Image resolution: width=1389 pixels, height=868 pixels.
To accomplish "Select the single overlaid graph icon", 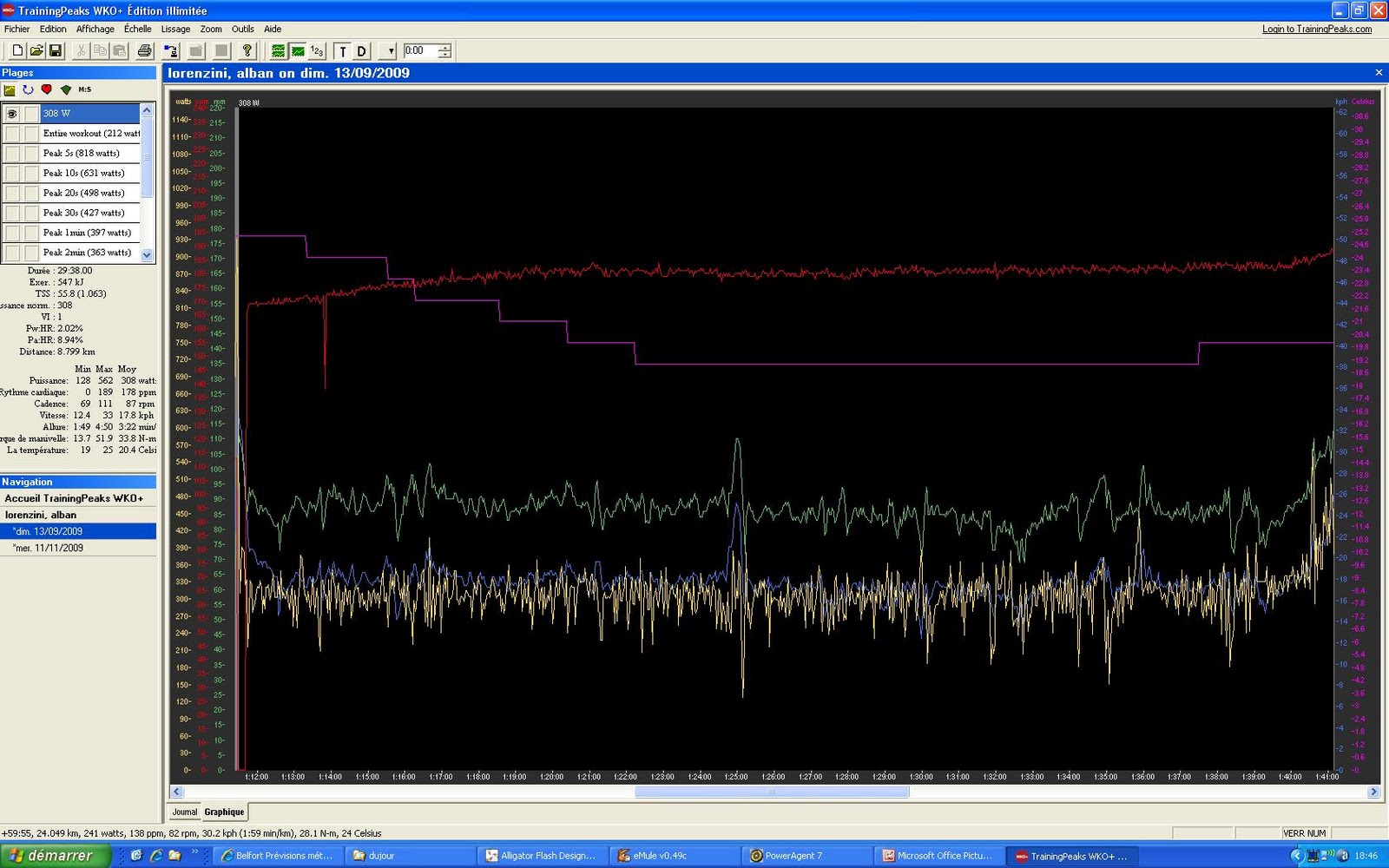I will point(298,51).
